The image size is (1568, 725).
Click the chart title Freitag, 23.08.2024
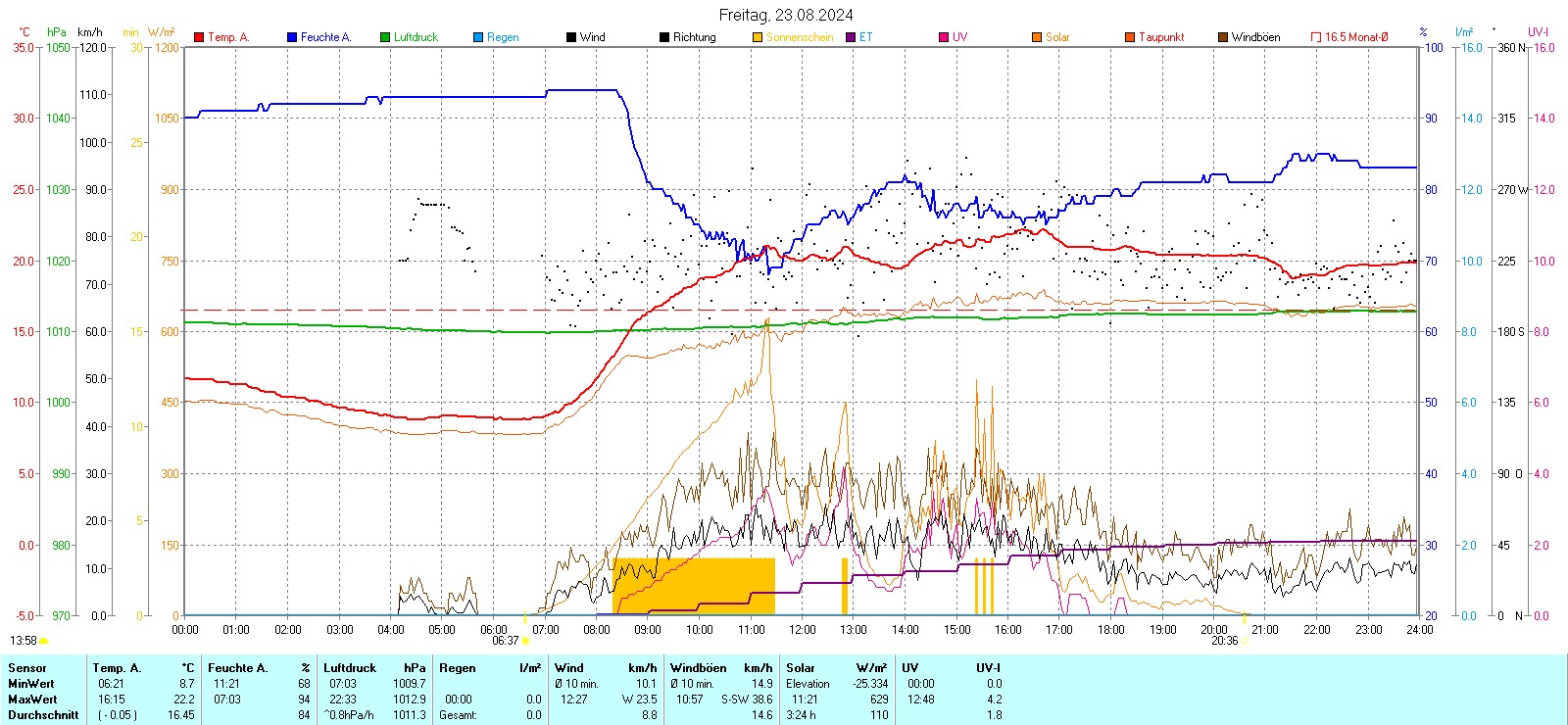coord(786,15)
